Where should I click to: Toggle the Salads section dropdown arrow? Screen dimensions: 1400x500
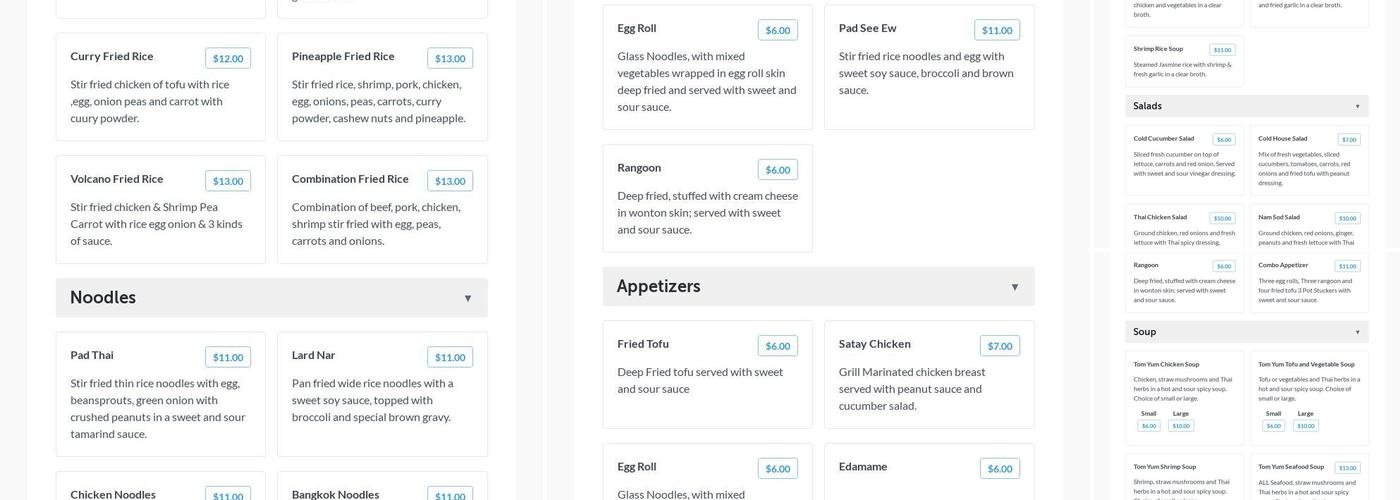1357,106
